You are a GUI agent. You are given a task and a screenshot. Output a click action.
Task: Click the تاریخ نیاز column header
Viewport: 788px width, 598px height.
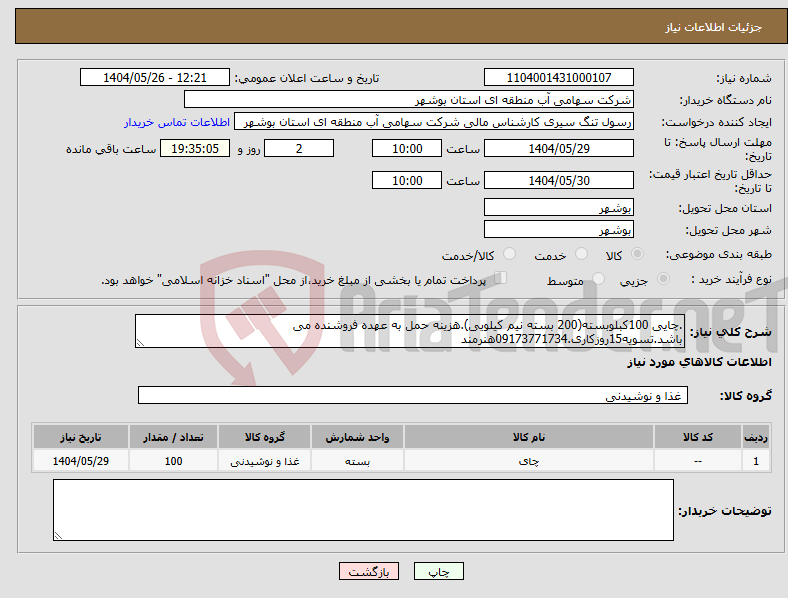click(81, 437)
